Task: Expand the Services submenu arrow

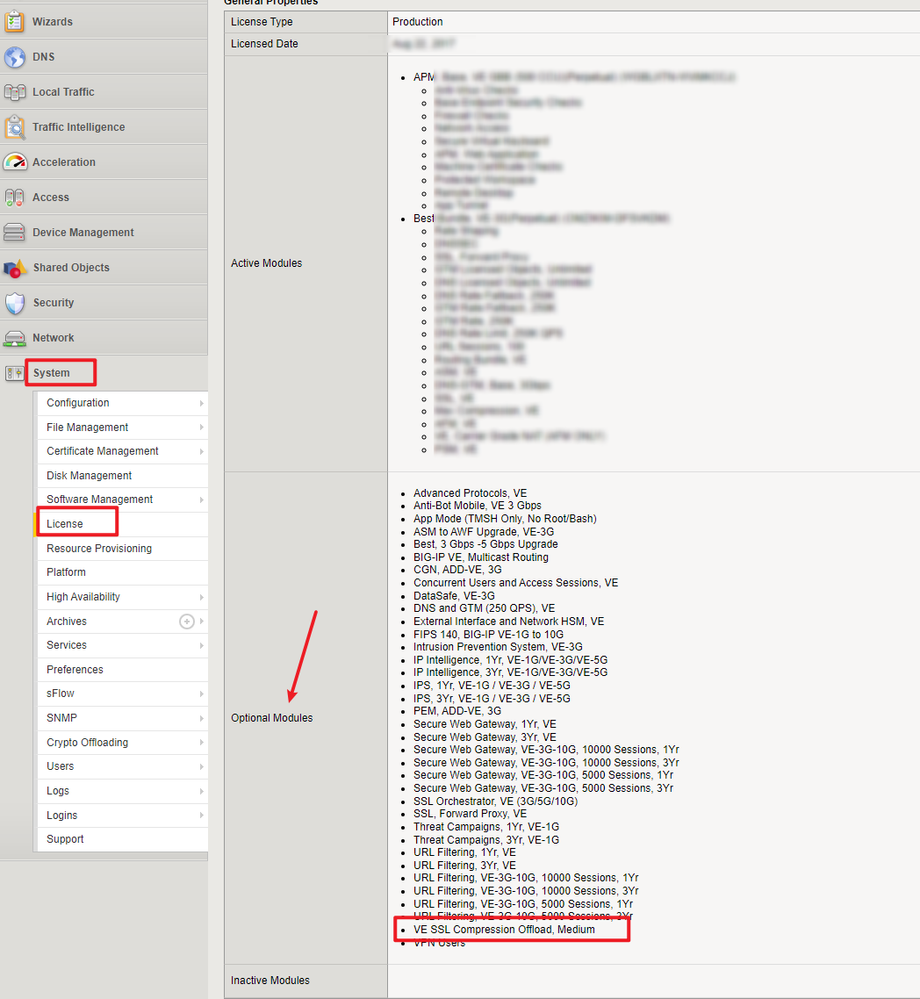Action: pos(201,645)
